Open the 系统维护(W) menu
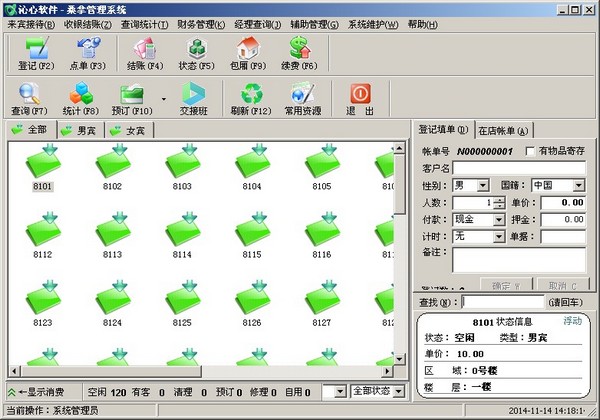Image resolution: width=600 pixels, height=420 pixels. tap(373, 24)
